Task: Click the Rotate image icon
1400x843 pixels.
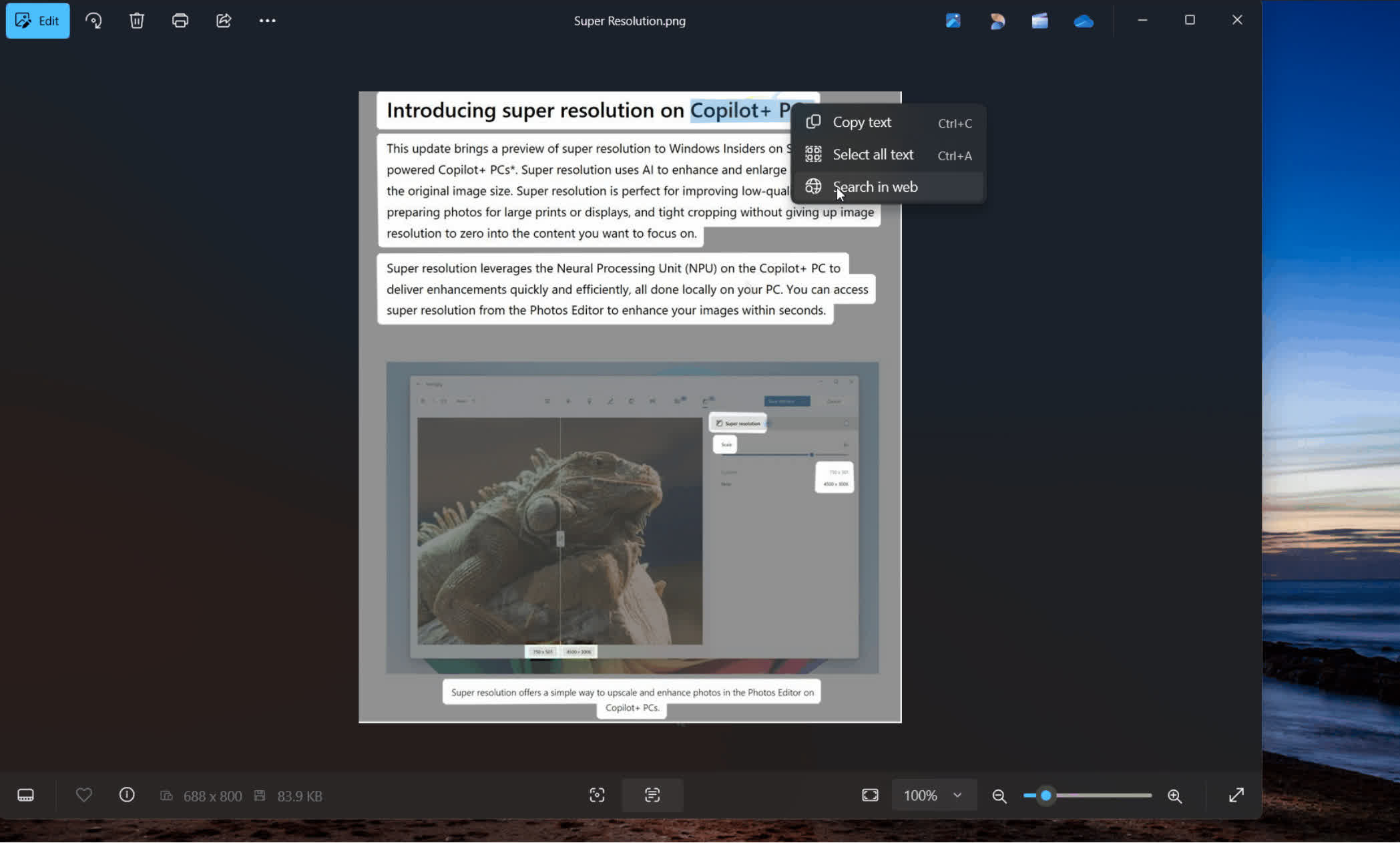Action: (93, 21)
